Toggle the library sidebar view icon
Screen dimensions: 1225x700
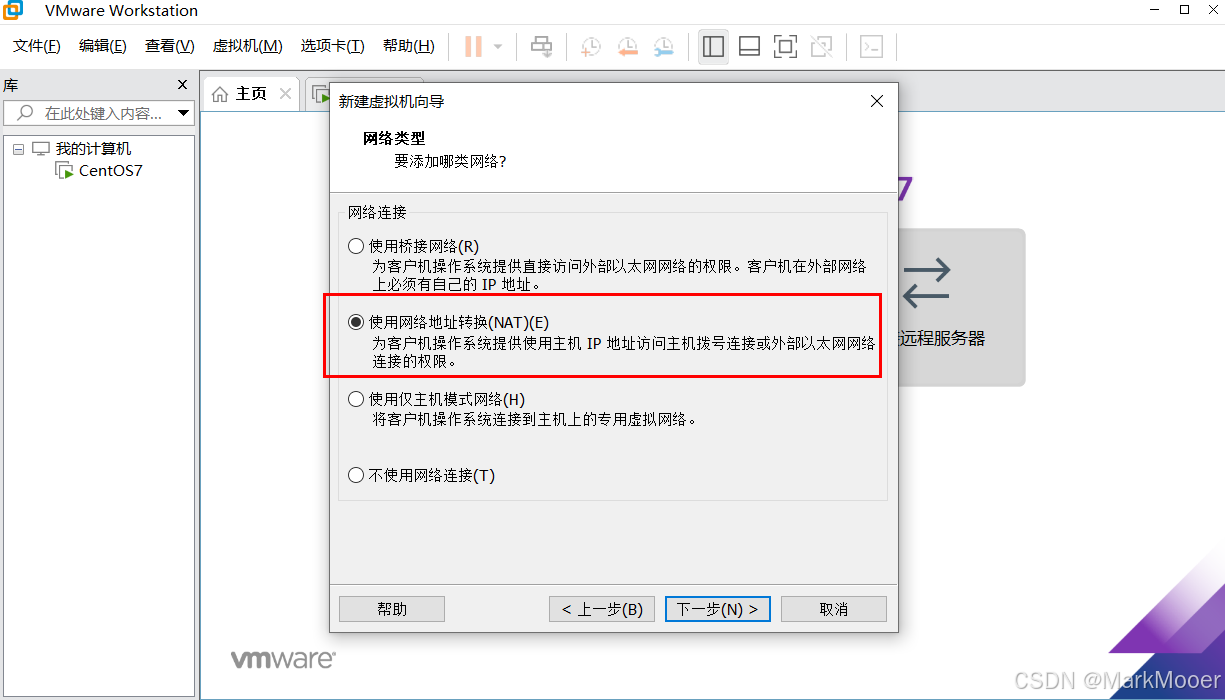(x=713, y=46)
